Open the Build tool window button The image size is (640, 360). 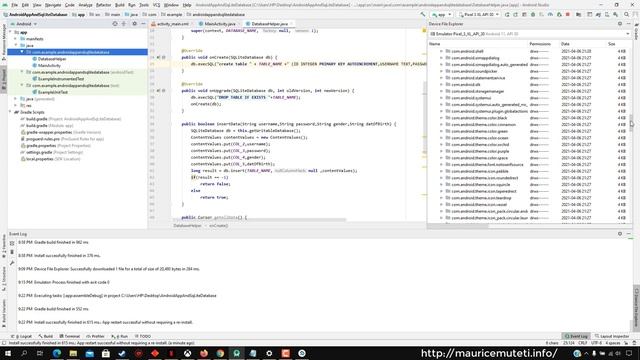tap(46, 336)
